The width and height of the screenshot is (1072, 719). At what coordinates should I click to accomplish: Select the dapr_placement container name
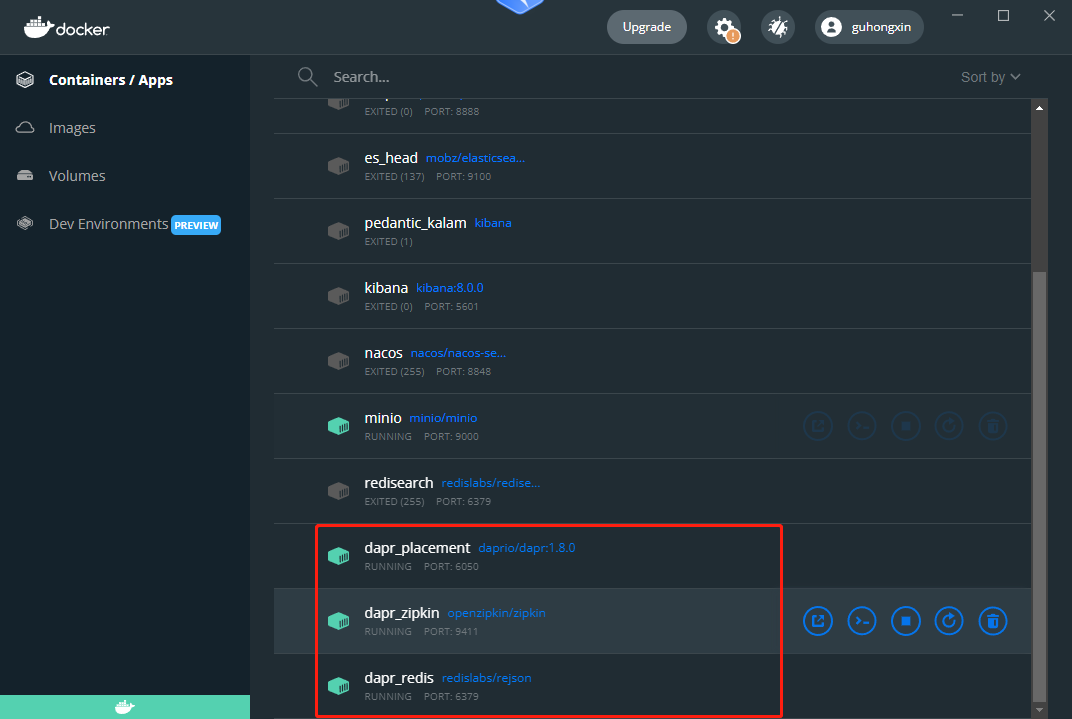(x=417, y=548)
